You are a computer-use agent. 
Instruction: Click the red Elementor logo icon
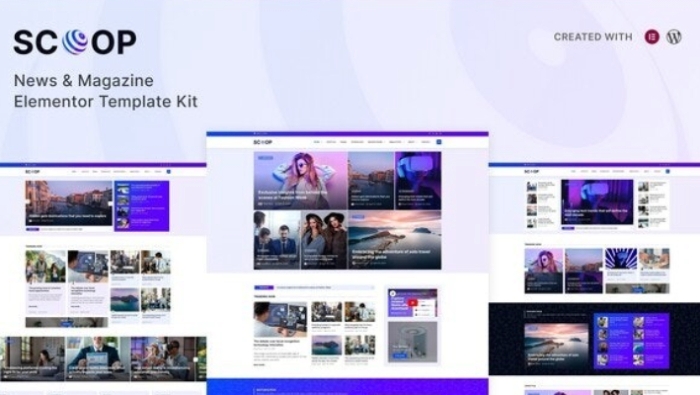click(652, 37)
